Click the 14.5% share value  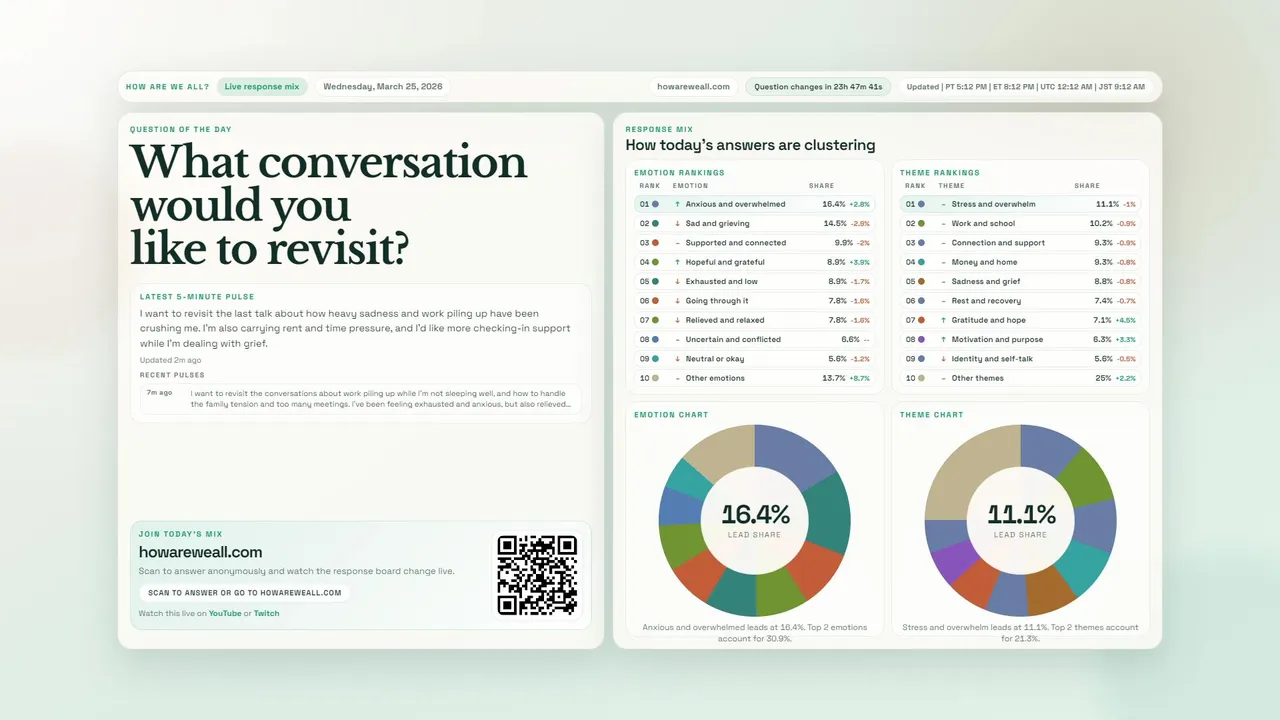pos(834,223)
